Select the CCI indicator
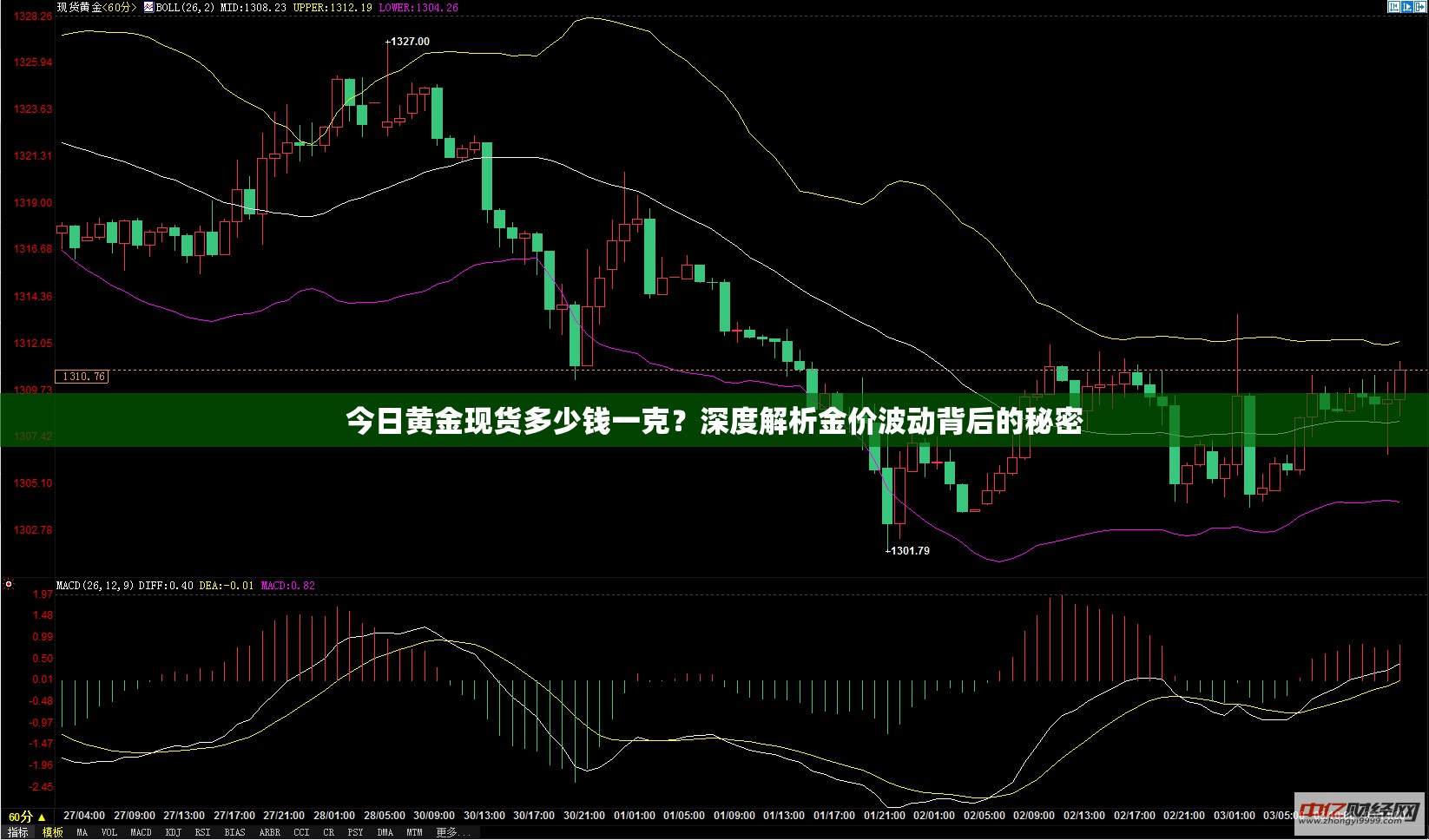 coord(301,832)
